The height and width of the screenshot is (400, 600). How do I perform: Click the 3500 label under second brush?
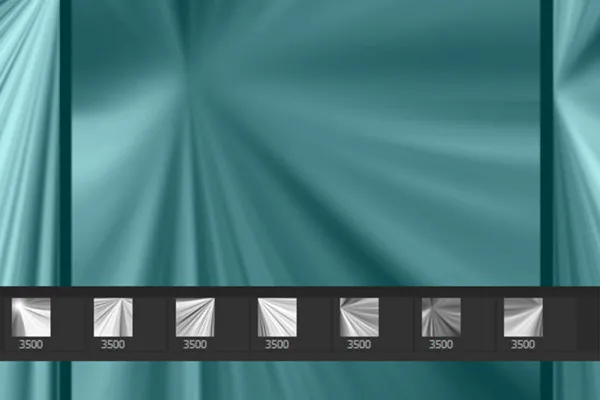[113, 344]
